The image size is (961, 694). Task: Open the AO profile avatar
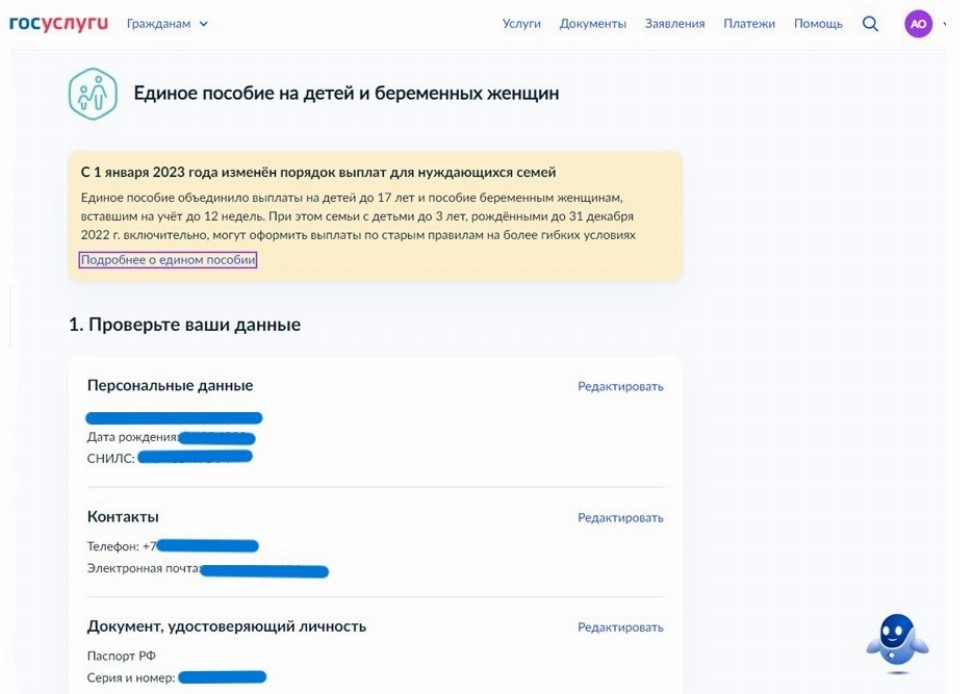(918, 24)
